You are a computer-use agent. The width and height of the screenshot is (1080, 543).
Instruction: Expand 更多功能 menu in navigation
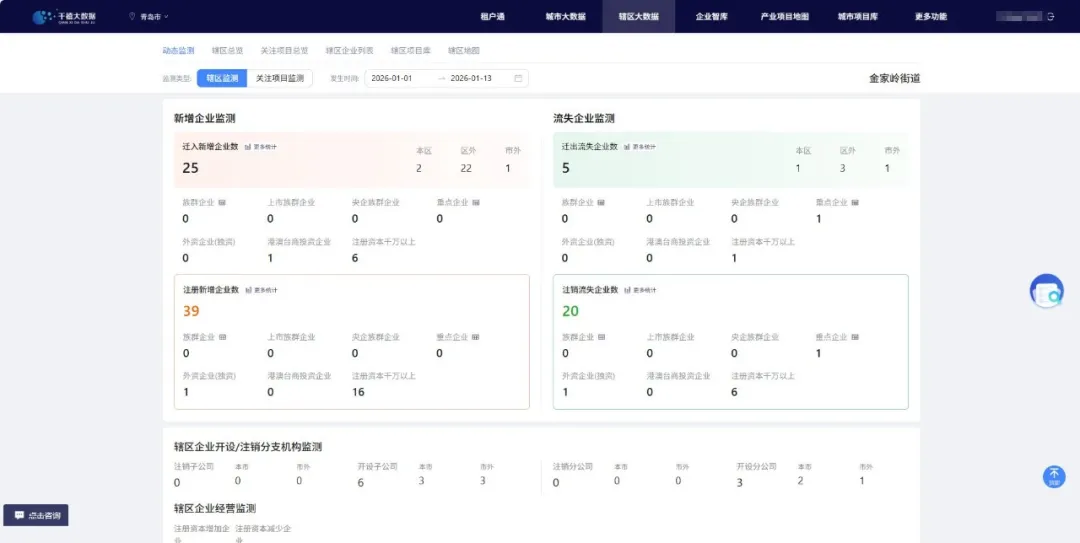931,17
